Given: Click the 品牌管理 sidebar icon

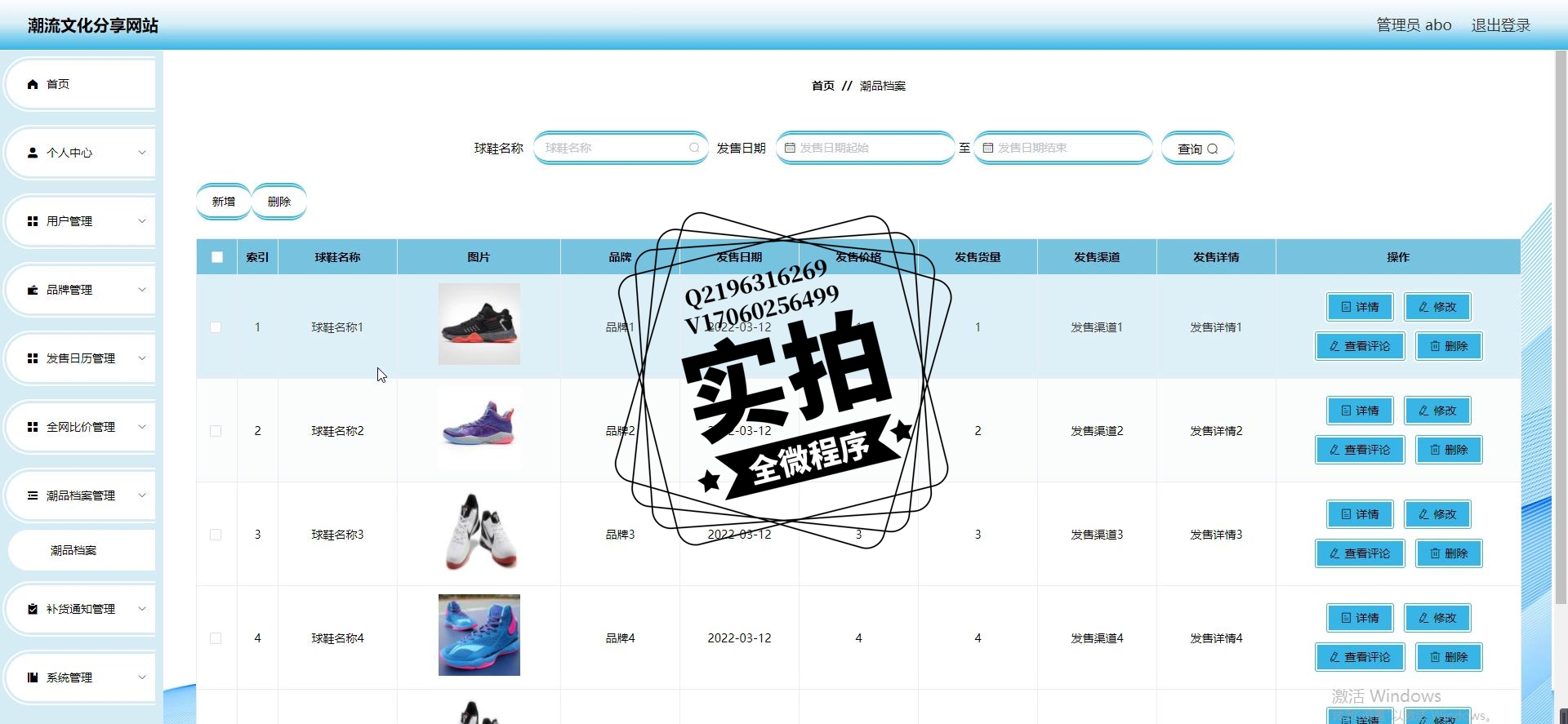Looking at the screenshot, I should [33, 290].
